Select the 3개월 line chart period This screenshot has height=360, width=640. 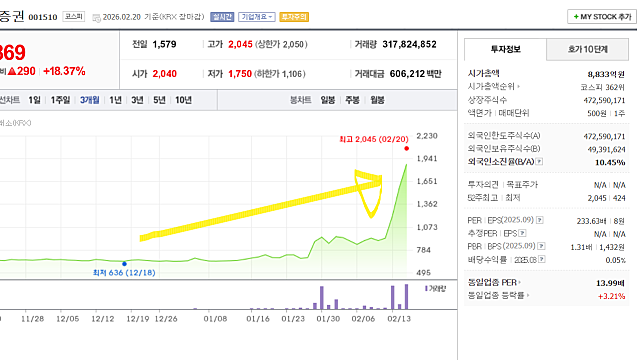tap(89, 100)
